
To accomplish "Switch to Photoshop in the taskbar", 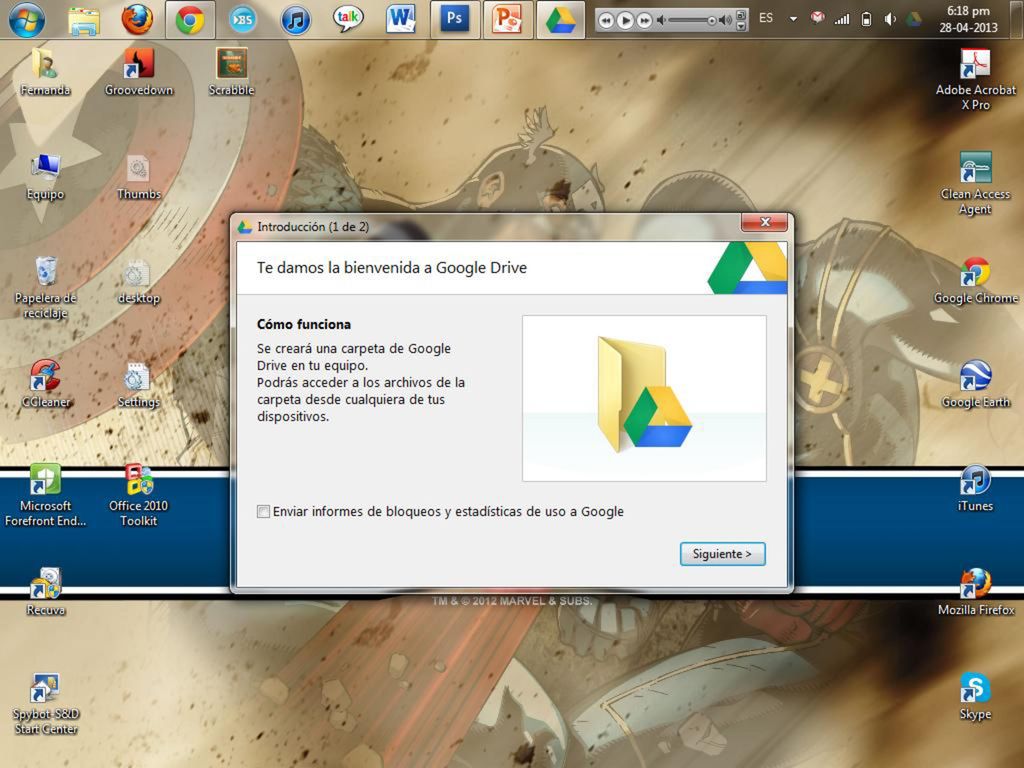I will [x=455, y=20].
